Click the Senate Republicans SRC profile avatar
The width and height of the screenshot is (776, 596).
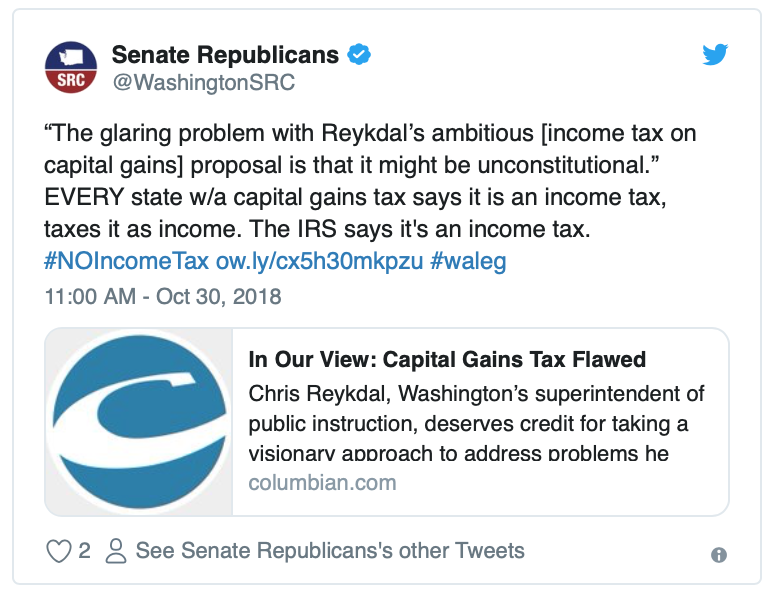[x=71, y=67]
